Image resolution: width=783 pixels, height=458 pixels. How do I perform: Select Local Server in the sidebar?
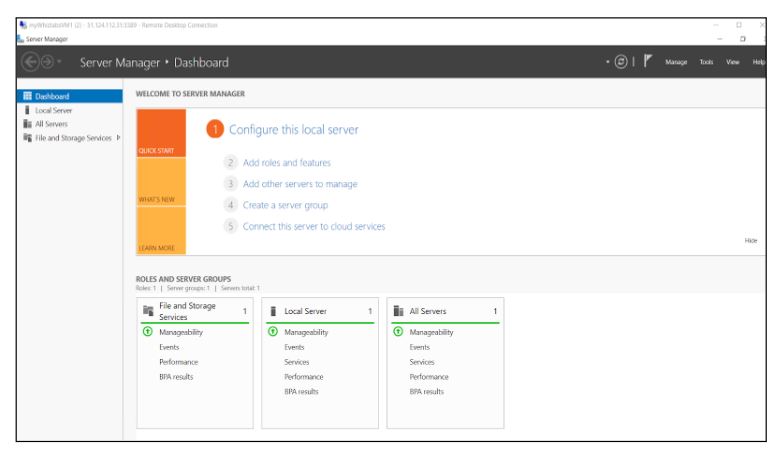pos(53,110)
